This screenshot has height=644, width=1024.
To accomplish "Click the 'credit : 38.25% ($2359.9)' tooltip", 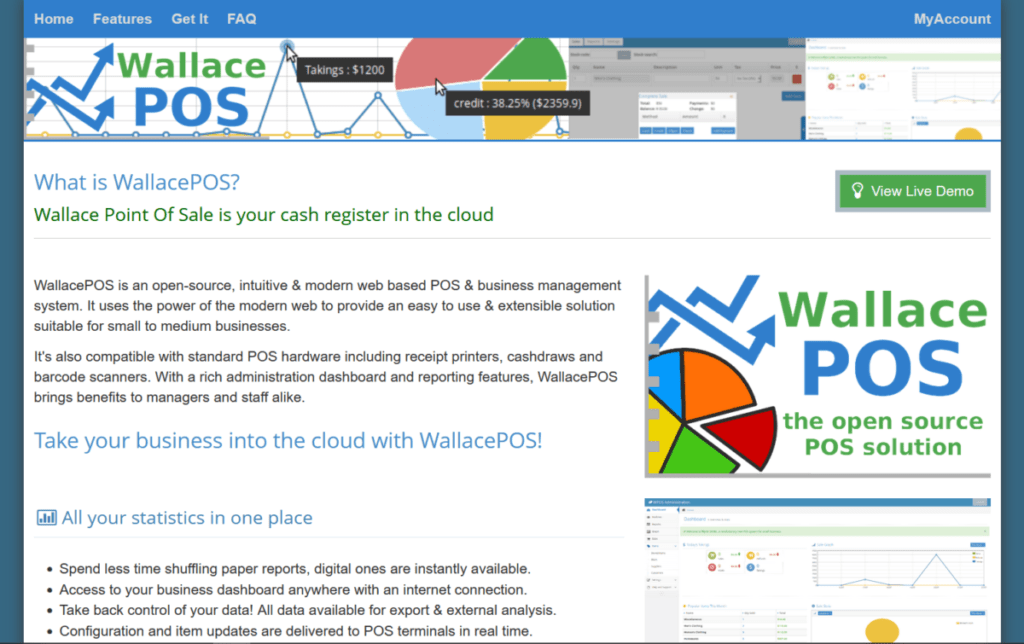I will [518, 103].
